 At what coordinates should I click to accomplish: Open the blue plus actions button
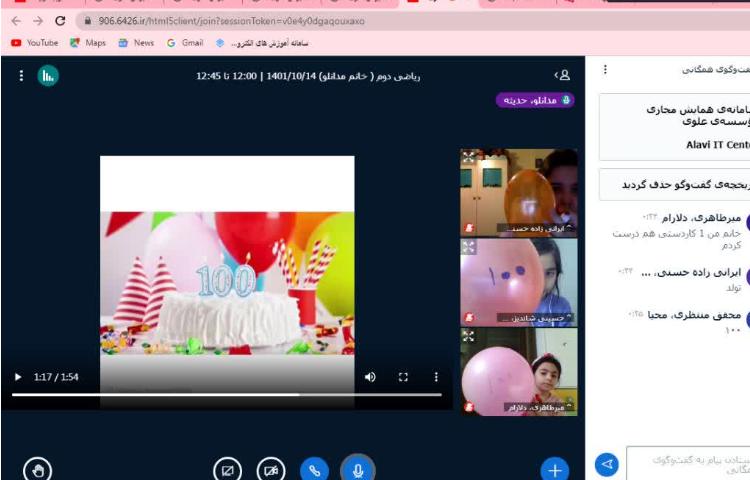[554, 468]
